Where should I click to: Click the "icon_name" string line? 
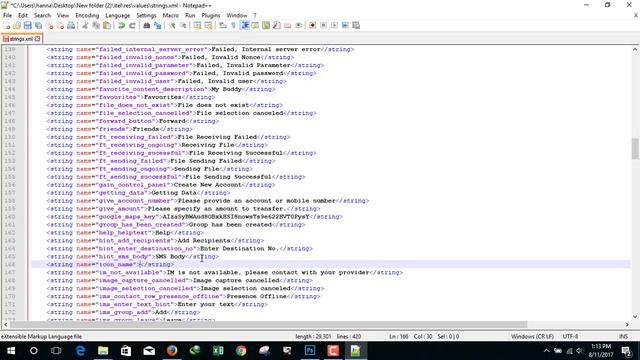pos(110,264)
